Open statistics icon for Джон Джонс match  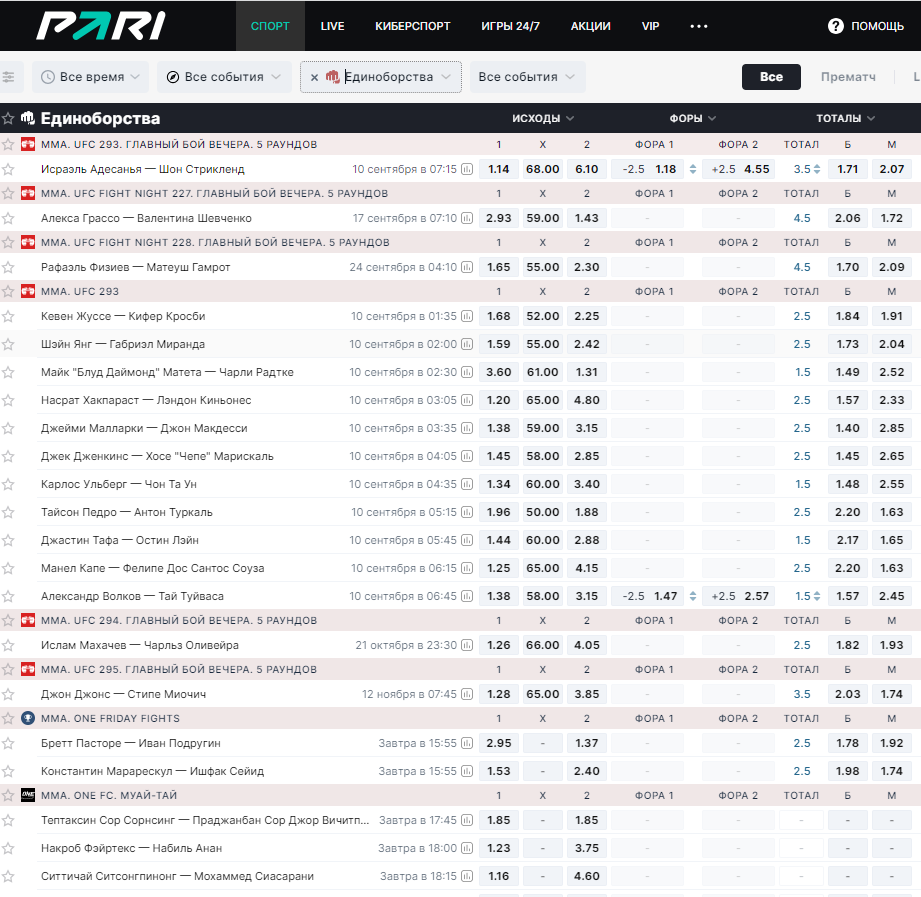(467, 694)
